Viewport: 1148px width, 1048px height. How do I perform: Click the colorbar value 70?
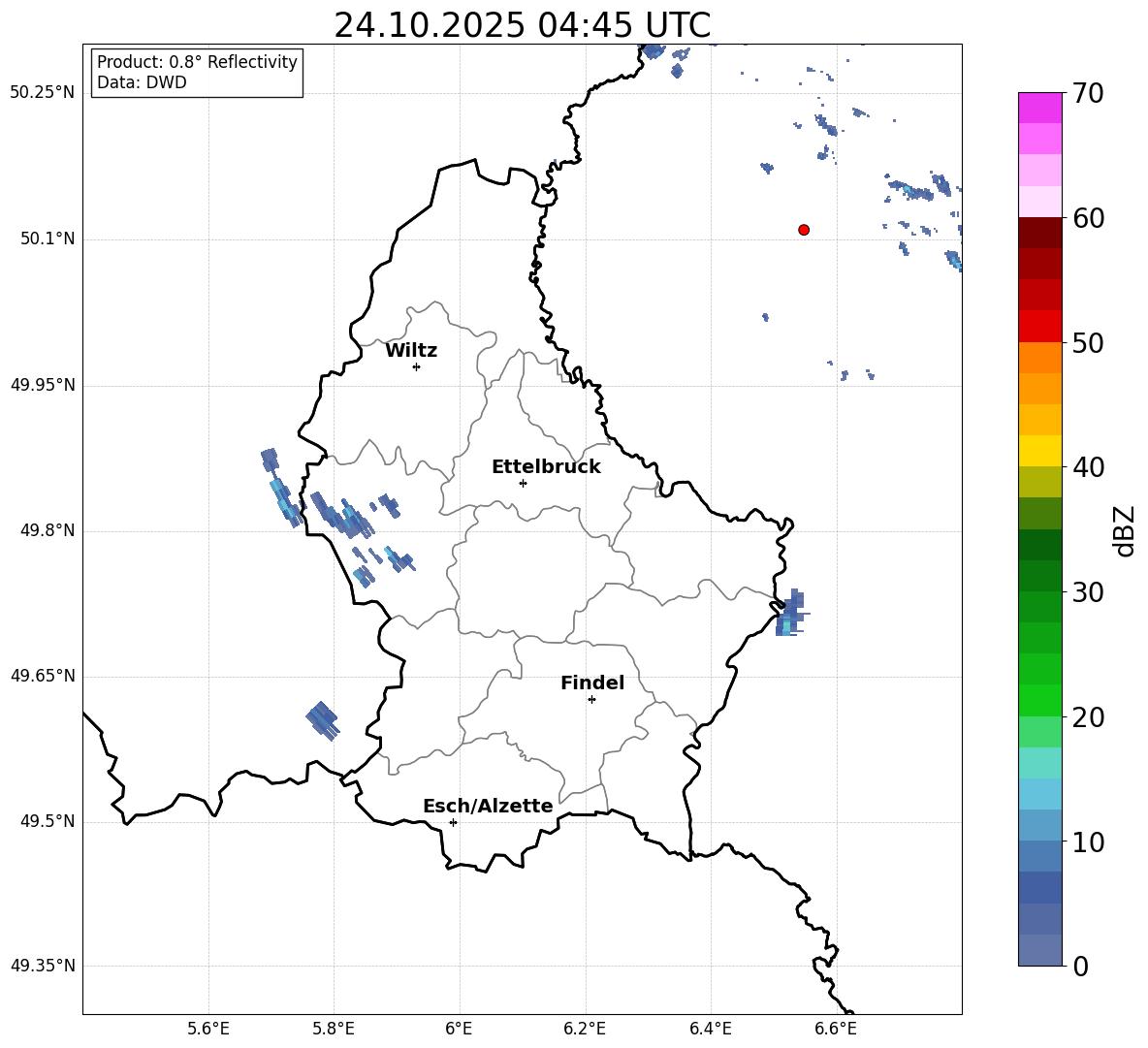point(1089,94)
